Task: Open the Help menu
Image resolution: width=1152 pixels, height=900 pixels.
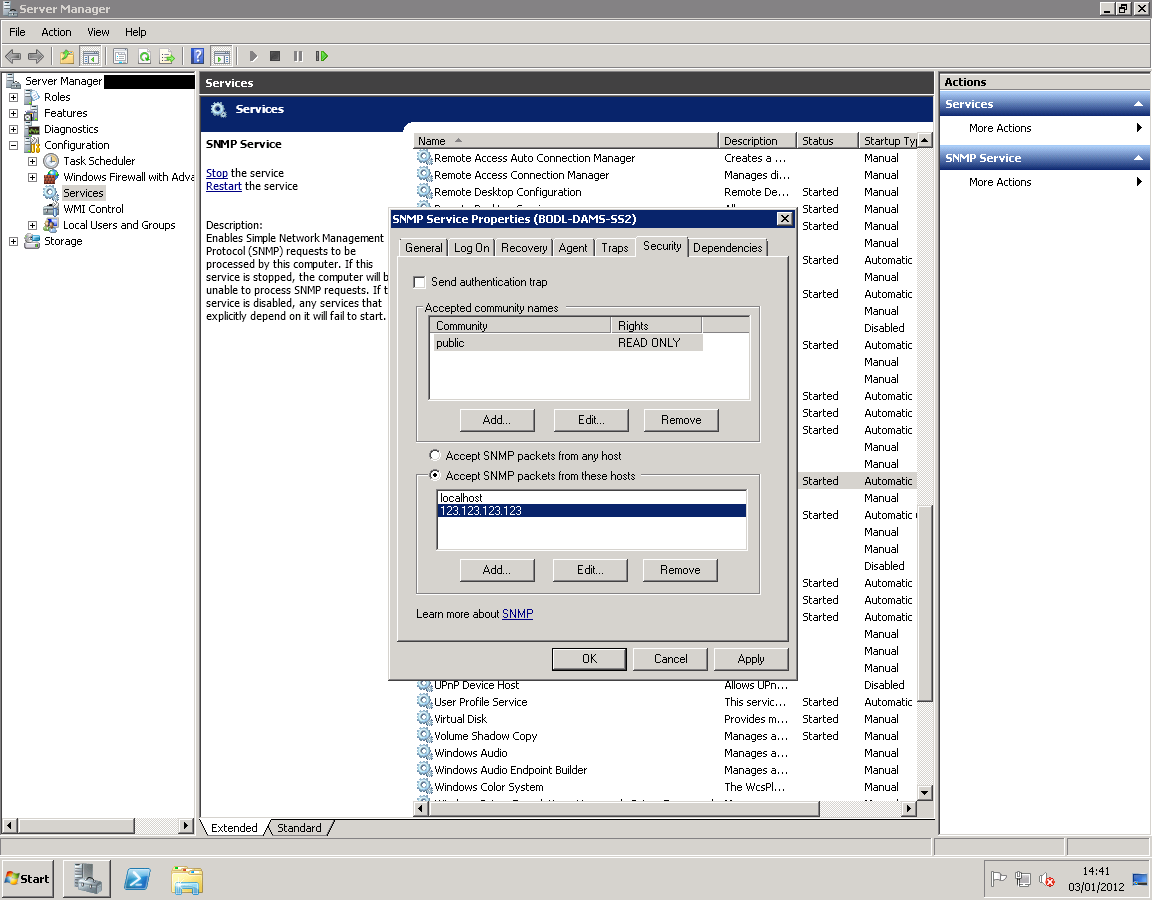Action: pyautogui.click(x=135, y=32)
